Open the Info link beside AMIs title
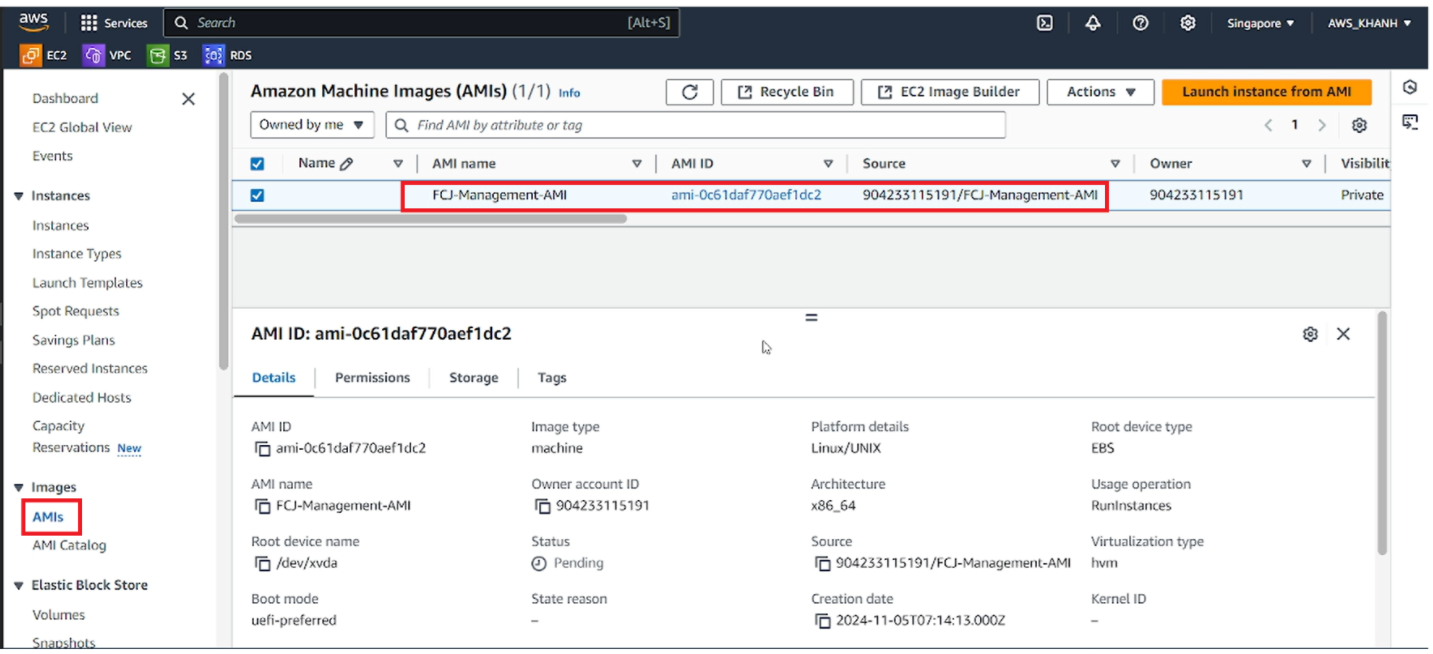The image size is (1433, 654). click(x=569, y=93)
